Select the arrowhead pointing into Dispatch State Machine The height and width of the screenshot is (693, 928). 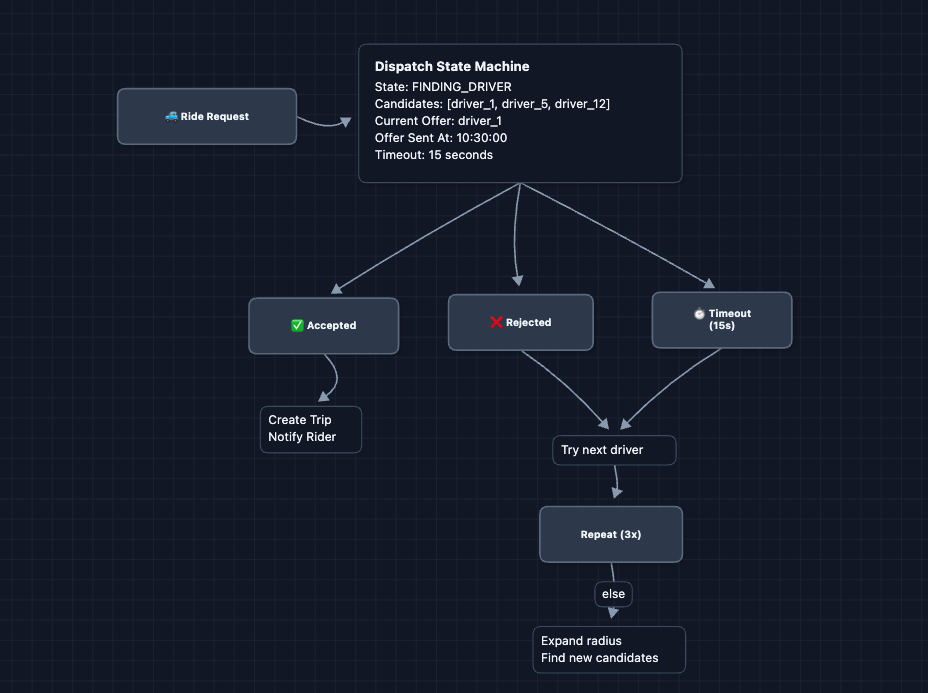[x=345, y=121]
